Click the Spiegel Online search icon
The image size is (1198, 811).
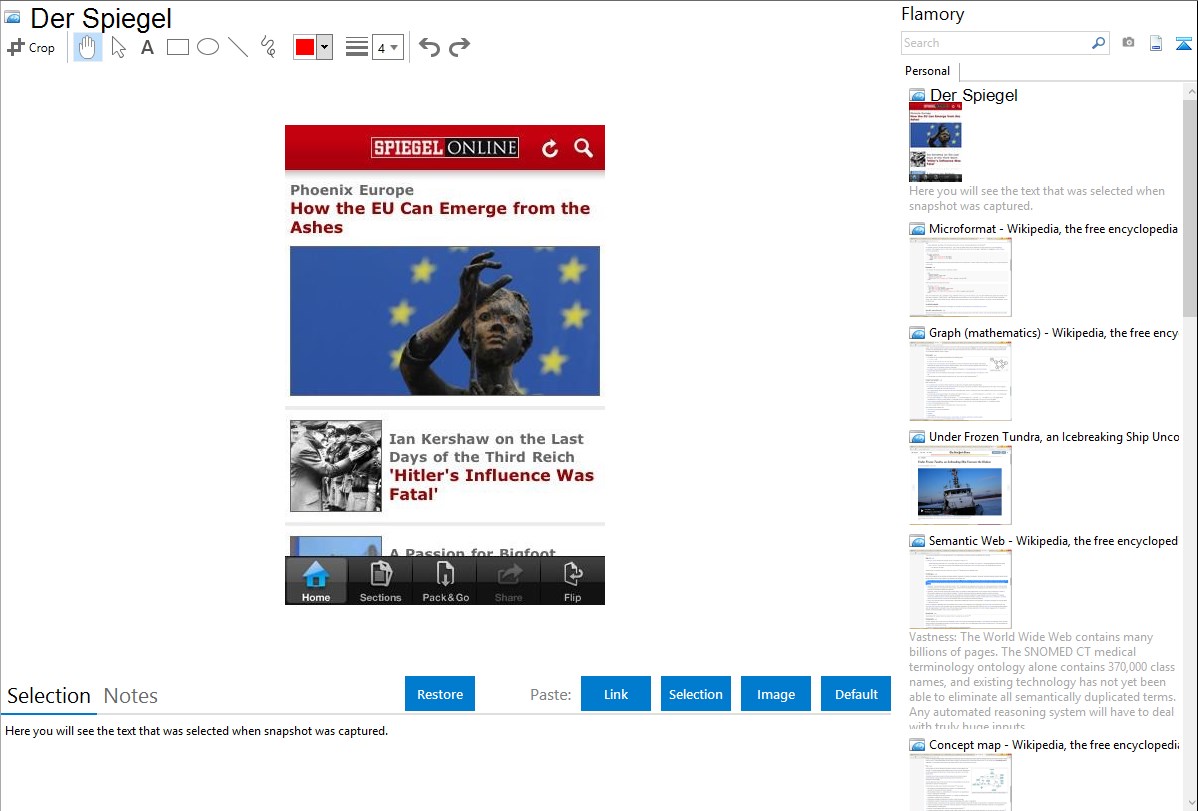(x=584, y=148)
